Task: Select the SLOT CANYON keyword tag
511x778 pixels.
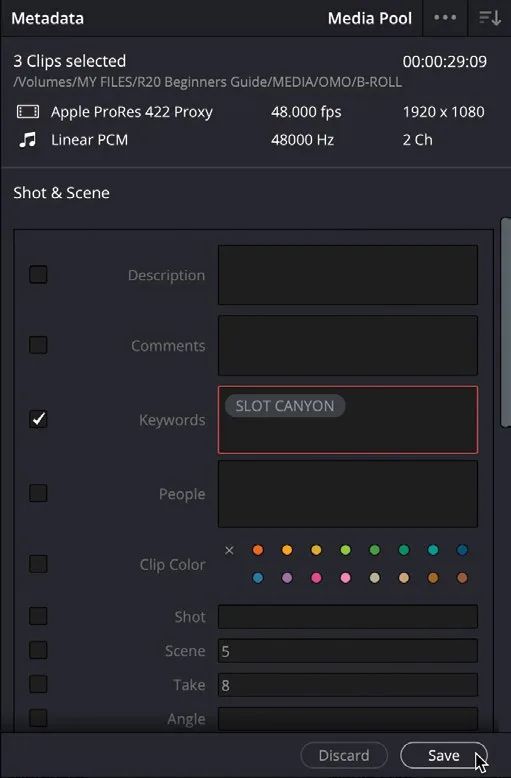Action: pos(285,406)
